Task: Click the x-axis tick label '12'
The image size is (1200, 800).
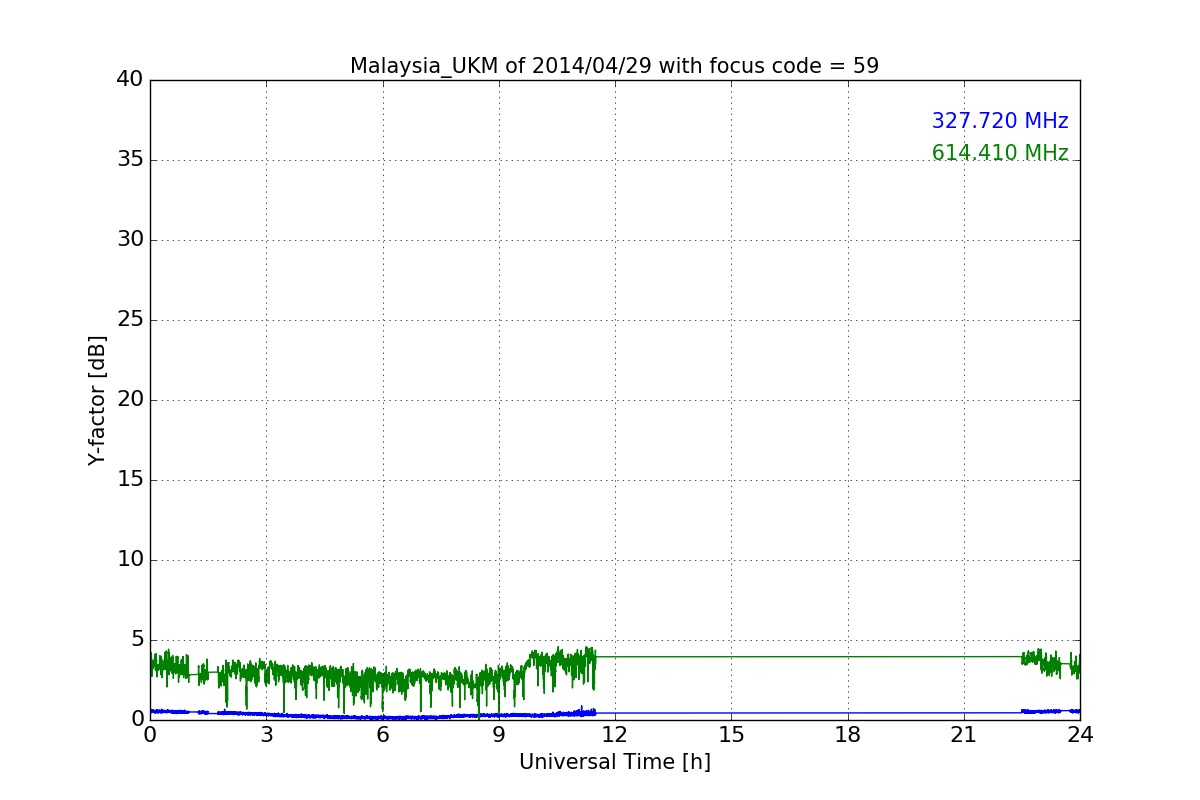Action: [615, 735]
